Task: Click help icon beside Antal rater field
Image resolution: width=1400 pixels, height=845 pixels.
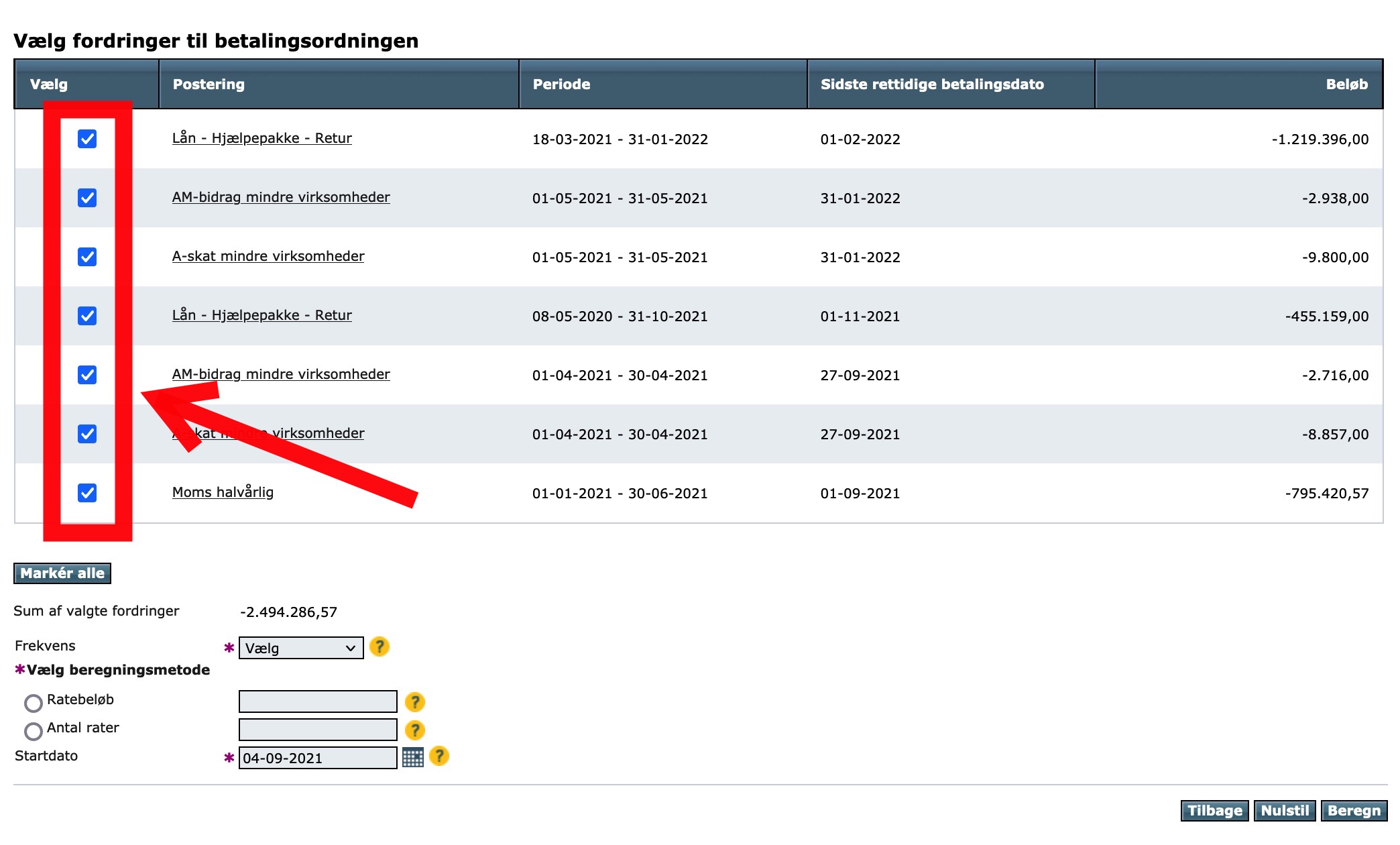Action: pyautogui.click(x=415, y=730)
